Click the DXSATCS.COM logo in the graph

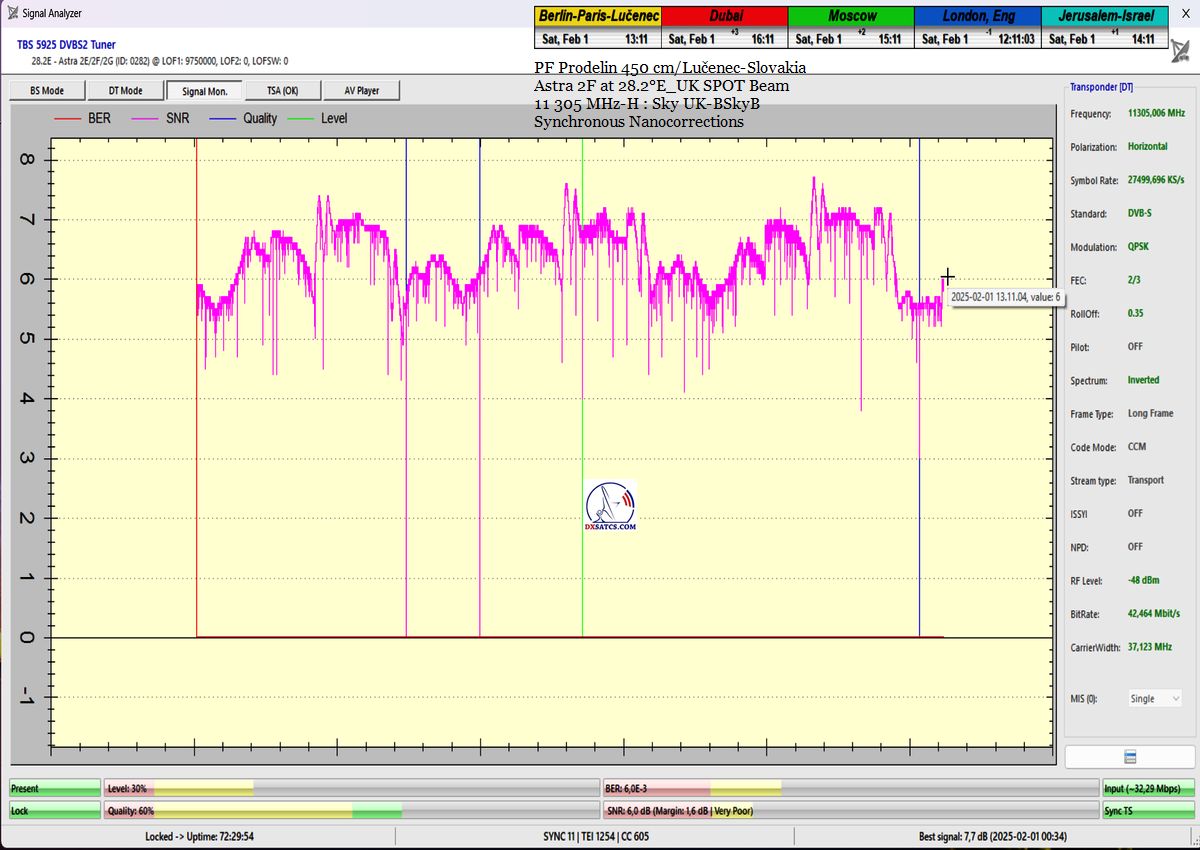coord(610,505)
